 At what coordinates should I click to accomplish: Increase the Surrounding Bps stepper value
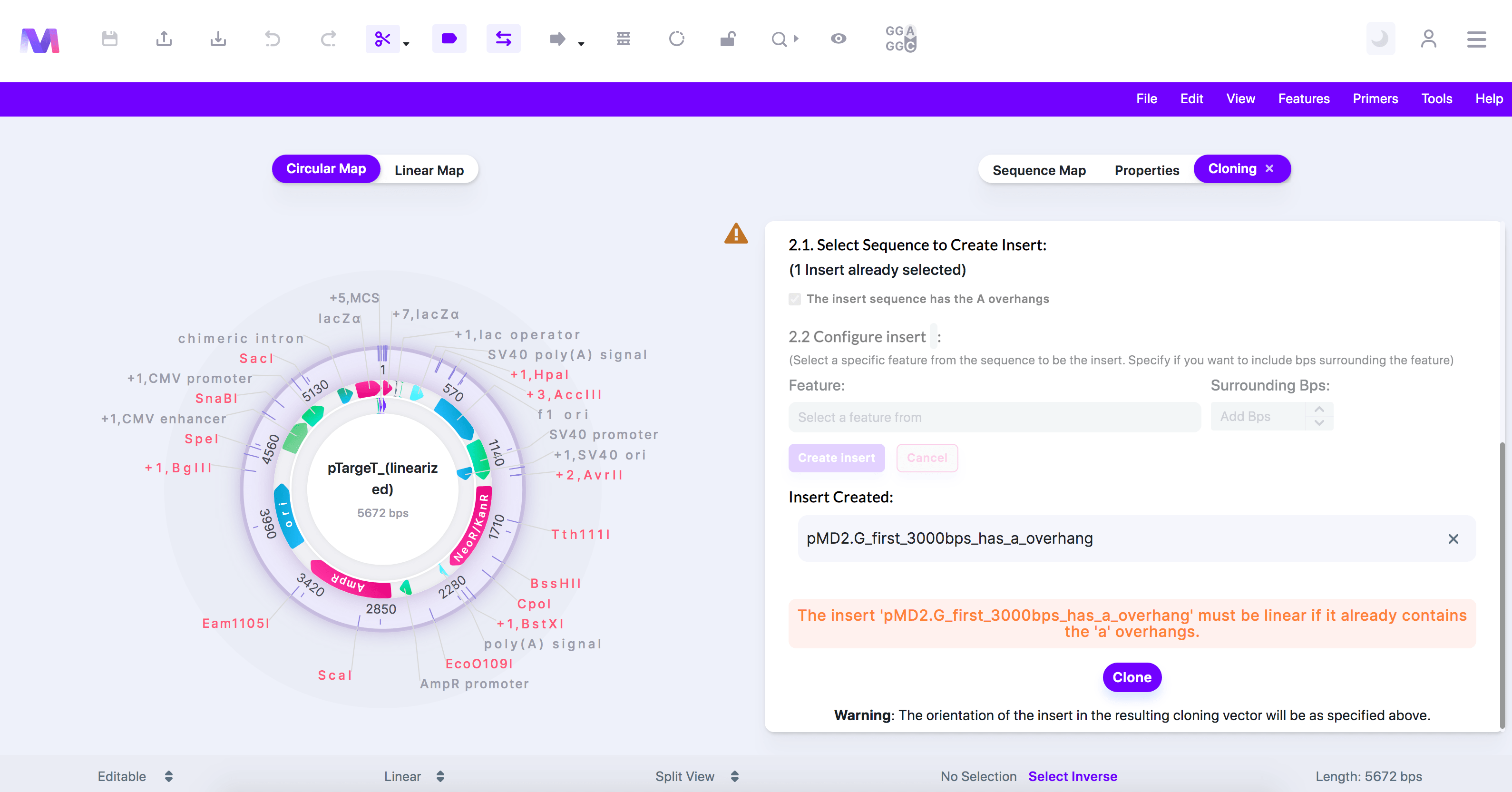tap(1319, 409)
